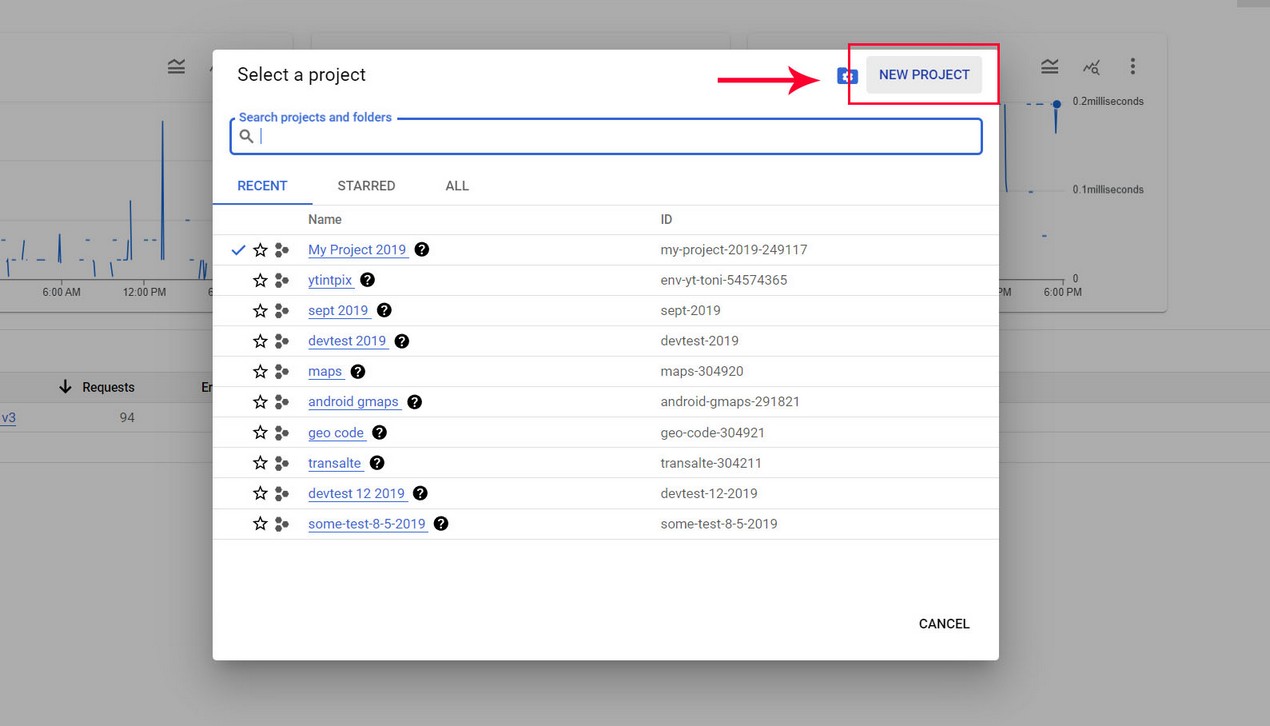Click the help icon next to My Project 2019
This screenshot has width=1270, height=726.
pos(422,249)
